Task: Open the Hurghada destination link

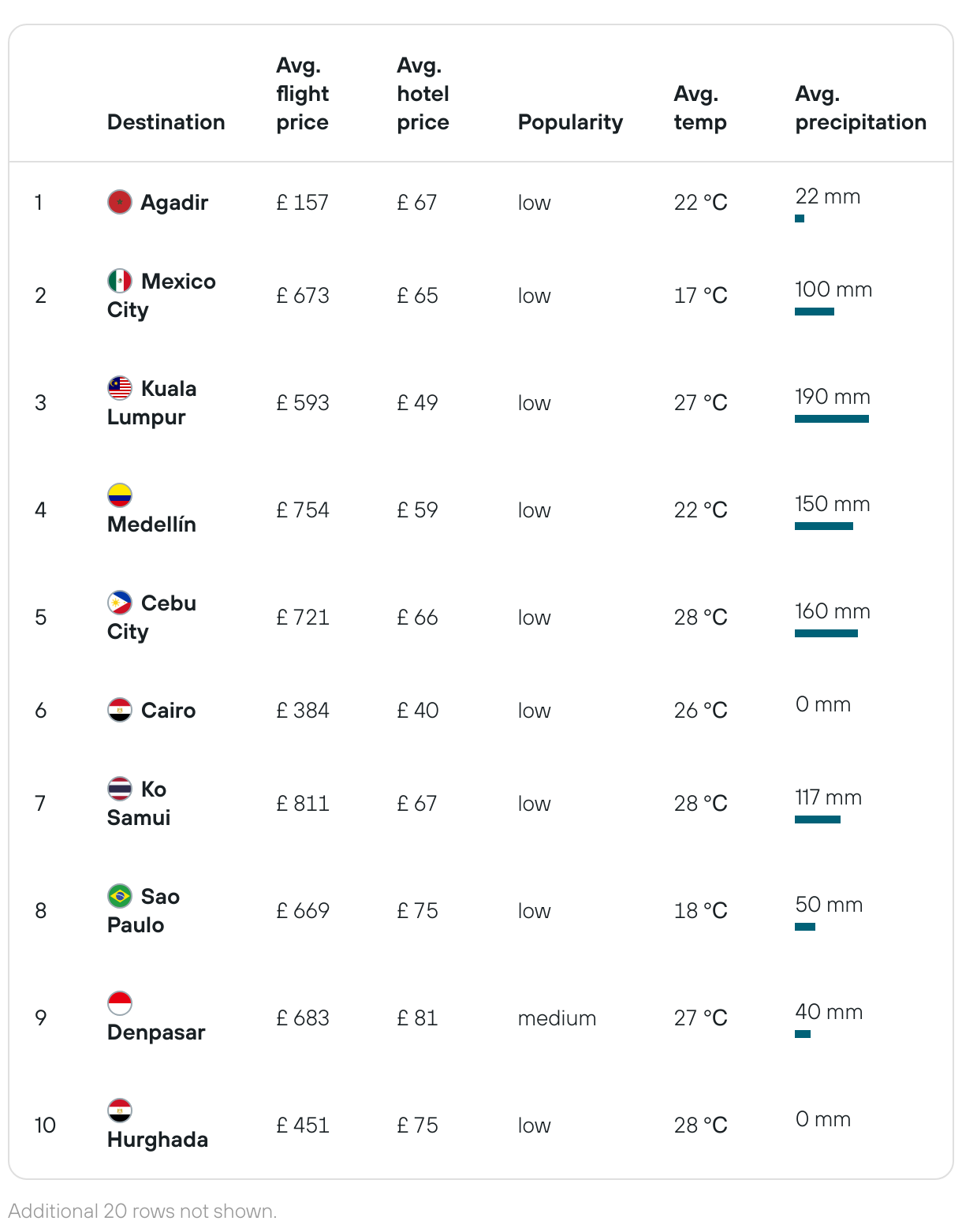Action: point(158,1140)
